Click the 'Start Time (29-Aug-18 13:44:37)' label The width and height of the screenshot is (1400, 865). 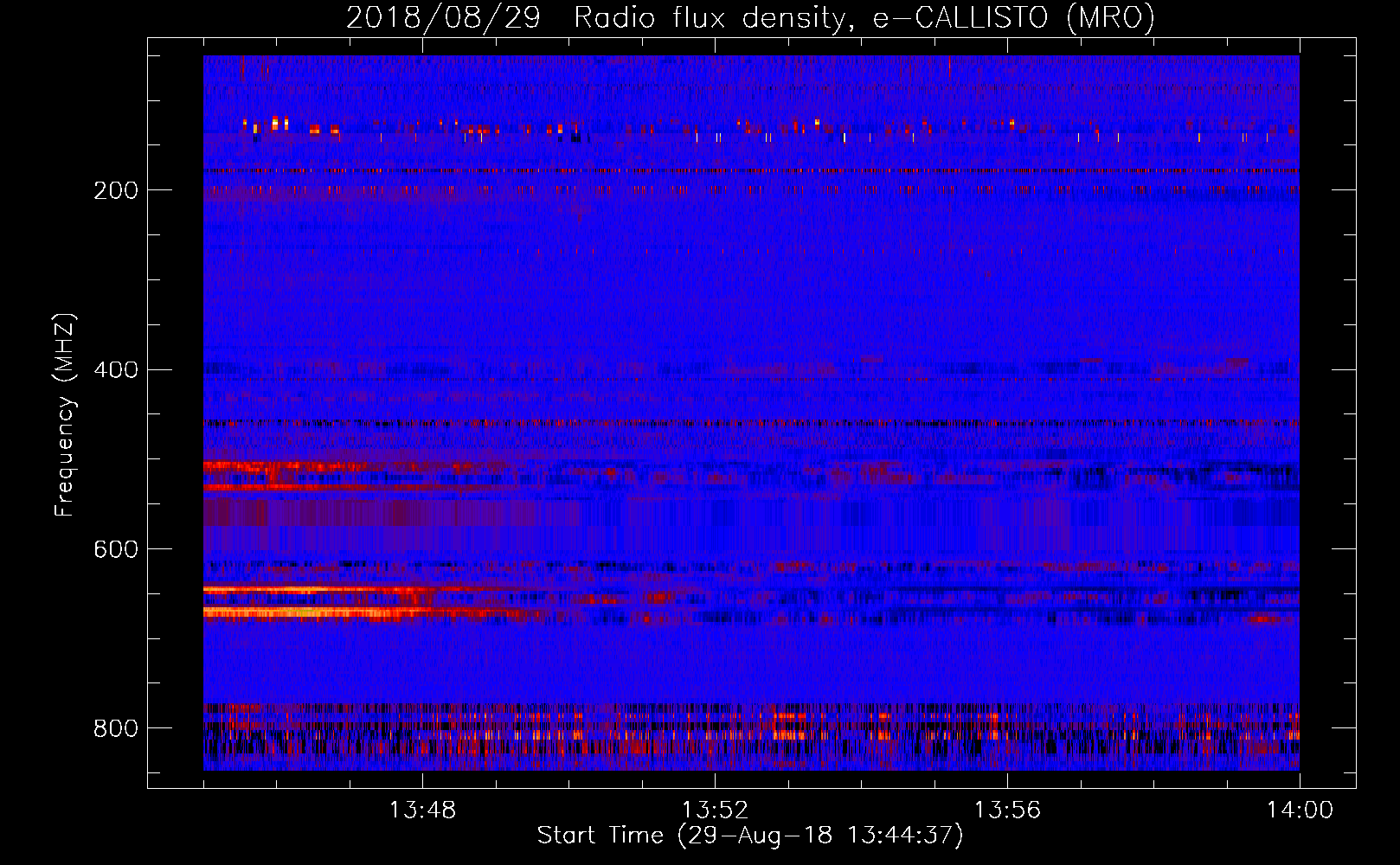(750, 836)
